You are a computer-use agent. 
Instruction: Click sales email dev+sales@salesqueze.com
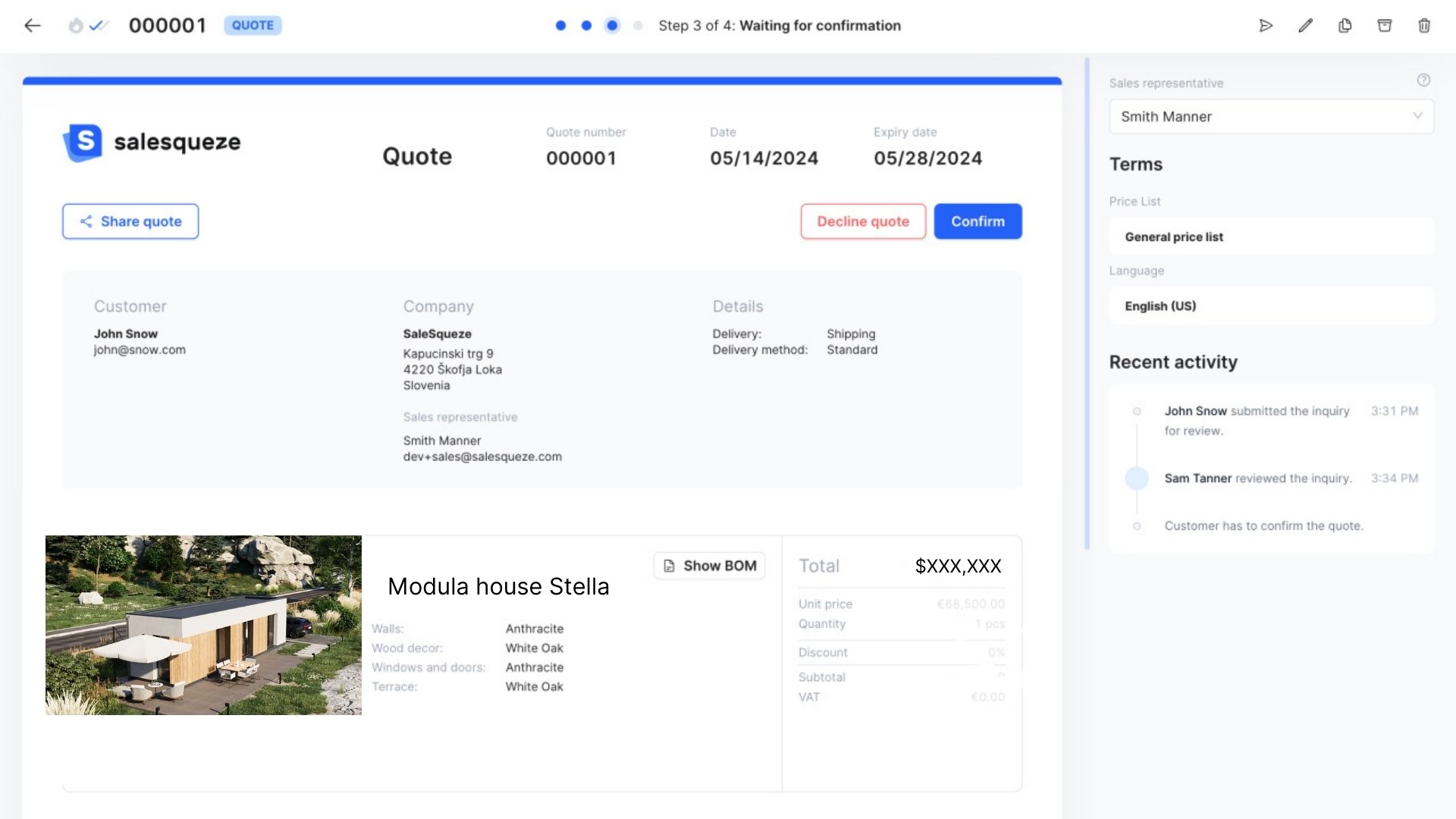(x=482, y=457)
